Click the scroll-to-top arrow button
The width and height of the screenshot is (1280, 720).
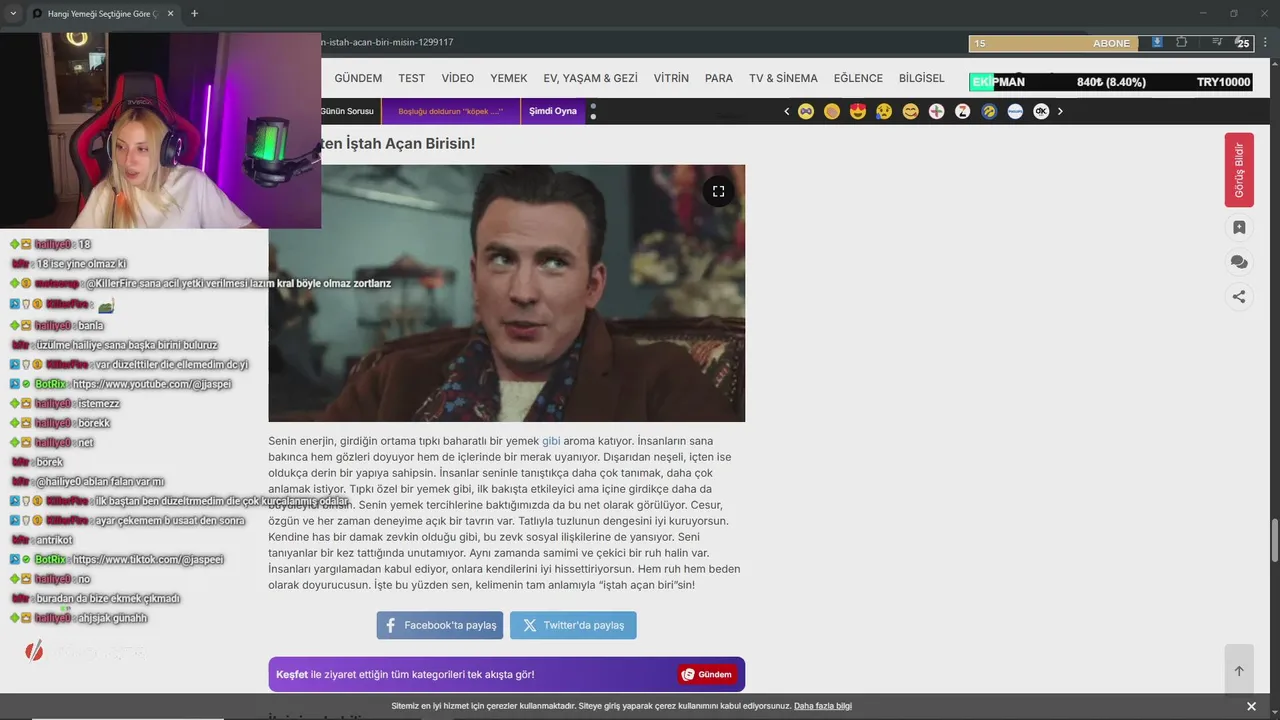(1239, 671)
